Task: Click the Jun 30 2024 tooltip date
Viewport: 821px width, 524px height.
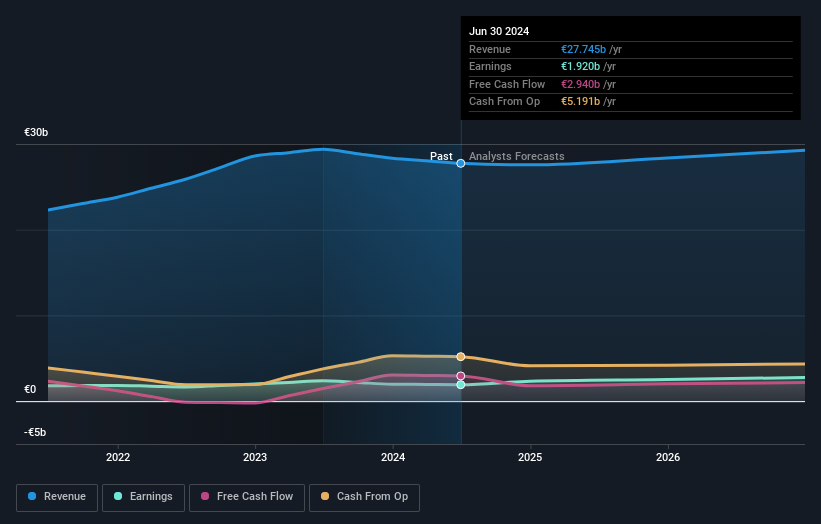Action: [x=499, y=31]
